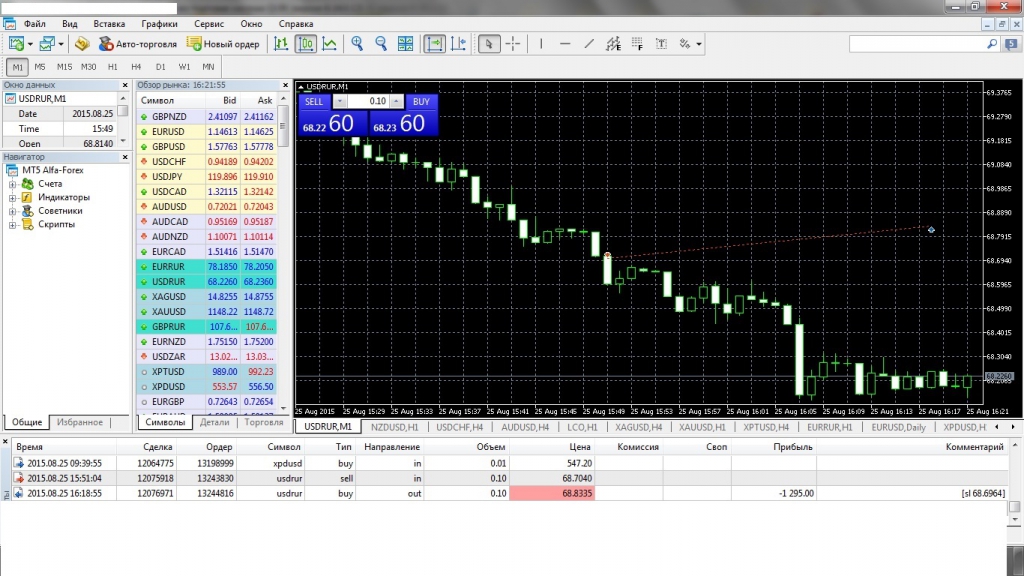Switch chart to candlestick display
Viewport: 1024px width, 576px height.
coord(306,44)
